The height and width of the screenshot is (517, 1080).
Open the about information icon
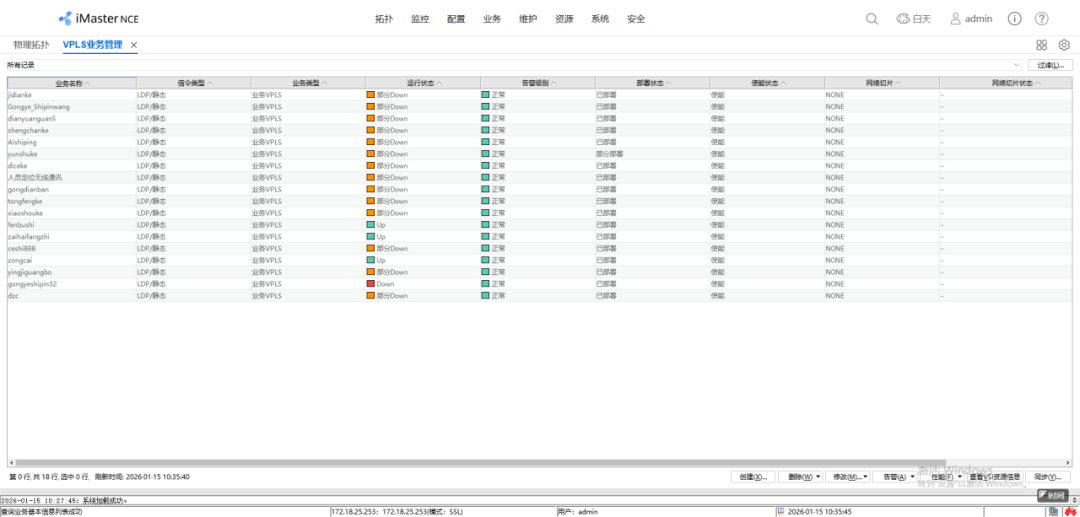click(x=1015, y=19)
